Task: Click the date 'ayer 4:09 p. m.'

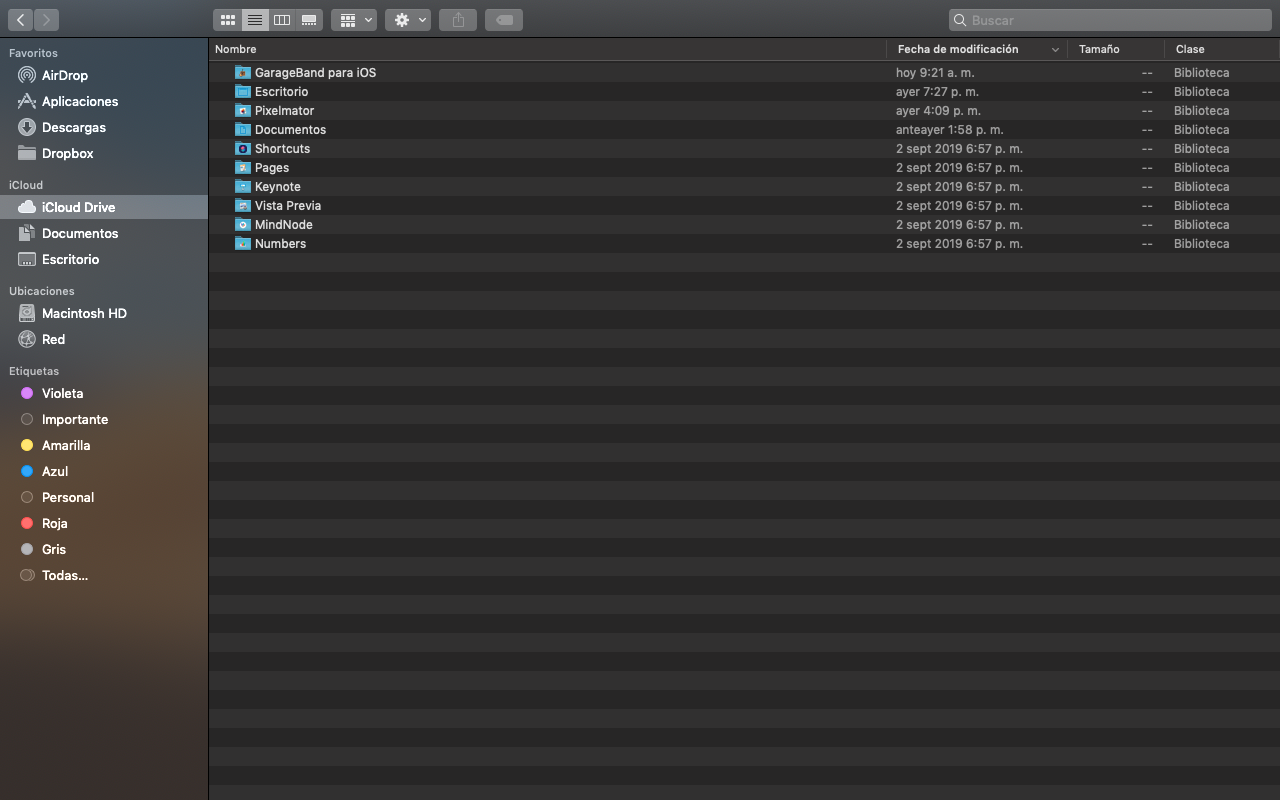Action: [x=938, y=111]
